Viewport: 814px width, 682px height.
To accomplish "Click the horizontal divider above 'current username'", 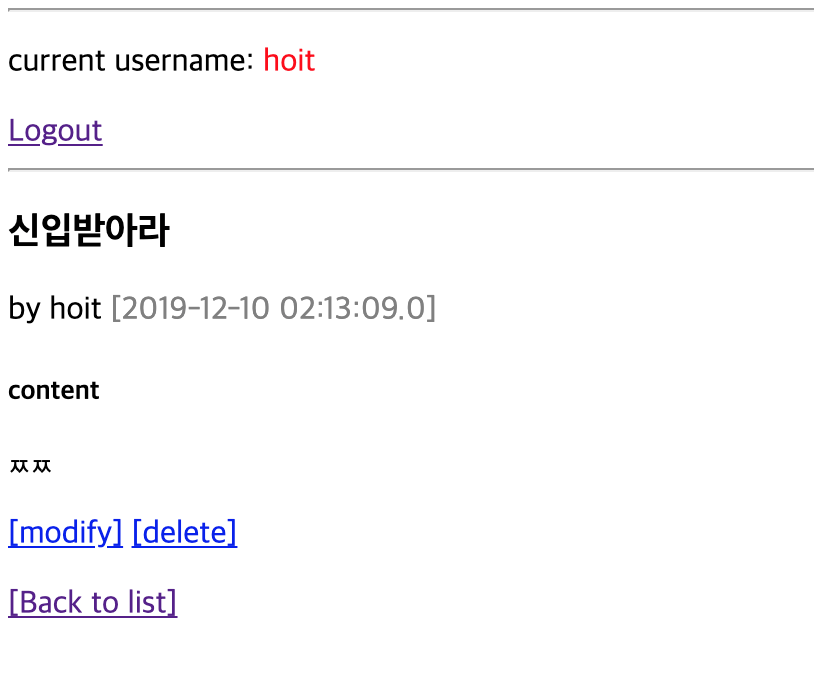I will click(x=410, y=9).
